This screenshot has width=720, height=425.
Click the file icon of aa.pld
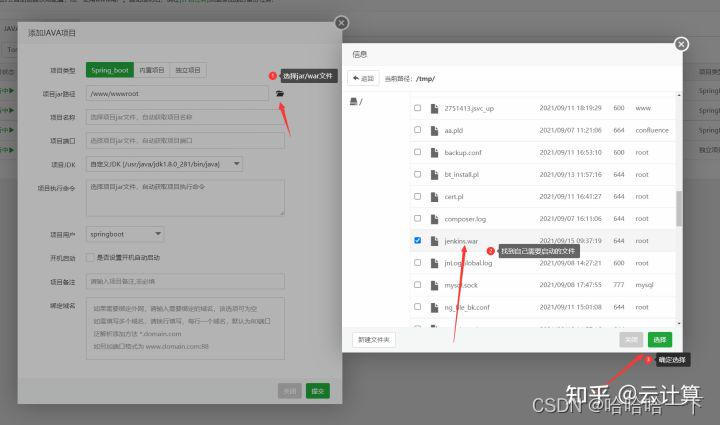pos(434,130)
